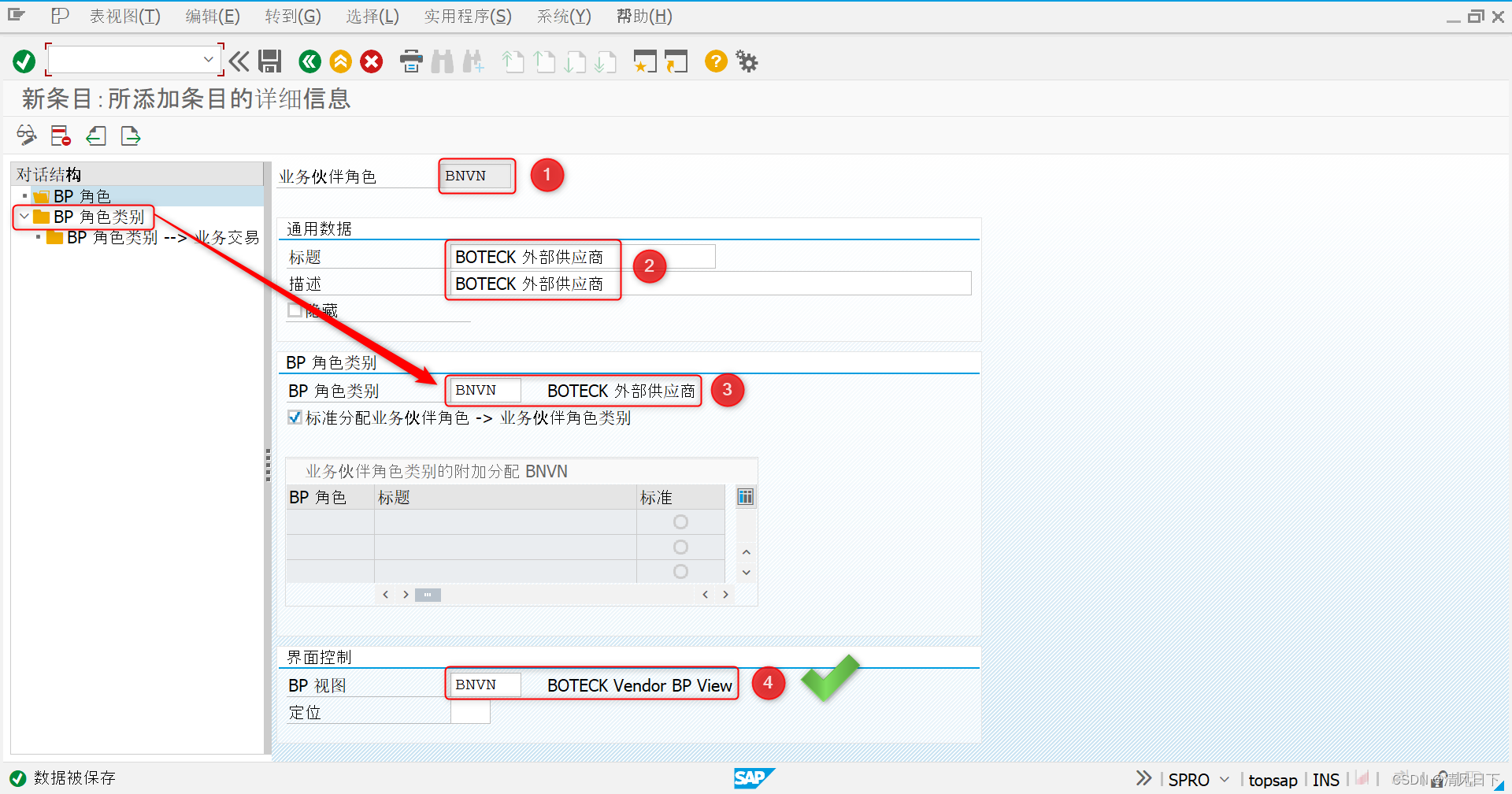Select first row 标准 radio button
The image size is (1512, 794).
point(680,521)
